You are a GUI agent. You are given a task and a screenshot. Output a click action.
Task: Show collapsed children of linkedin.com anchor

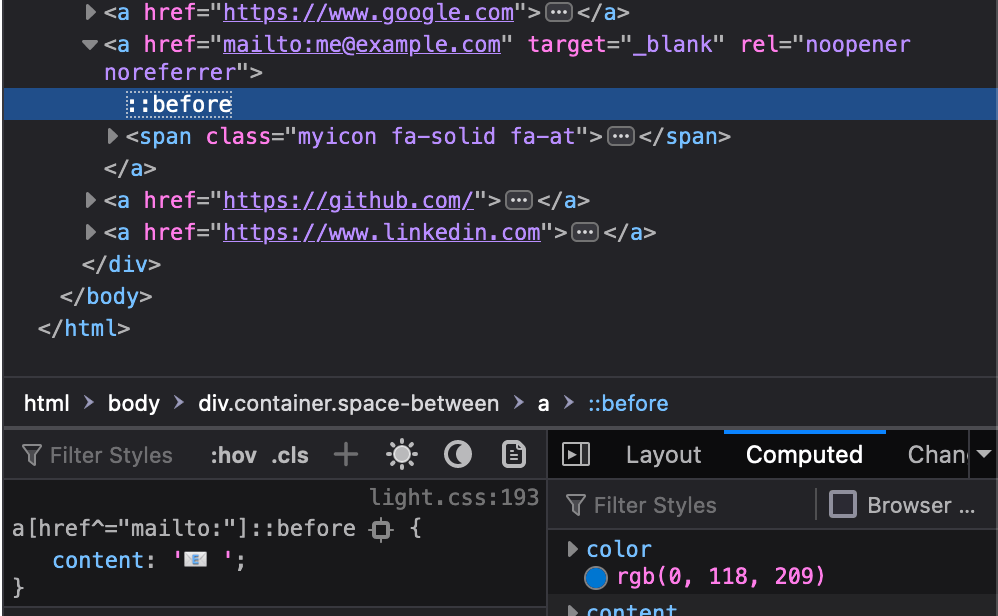coord(585,232)
